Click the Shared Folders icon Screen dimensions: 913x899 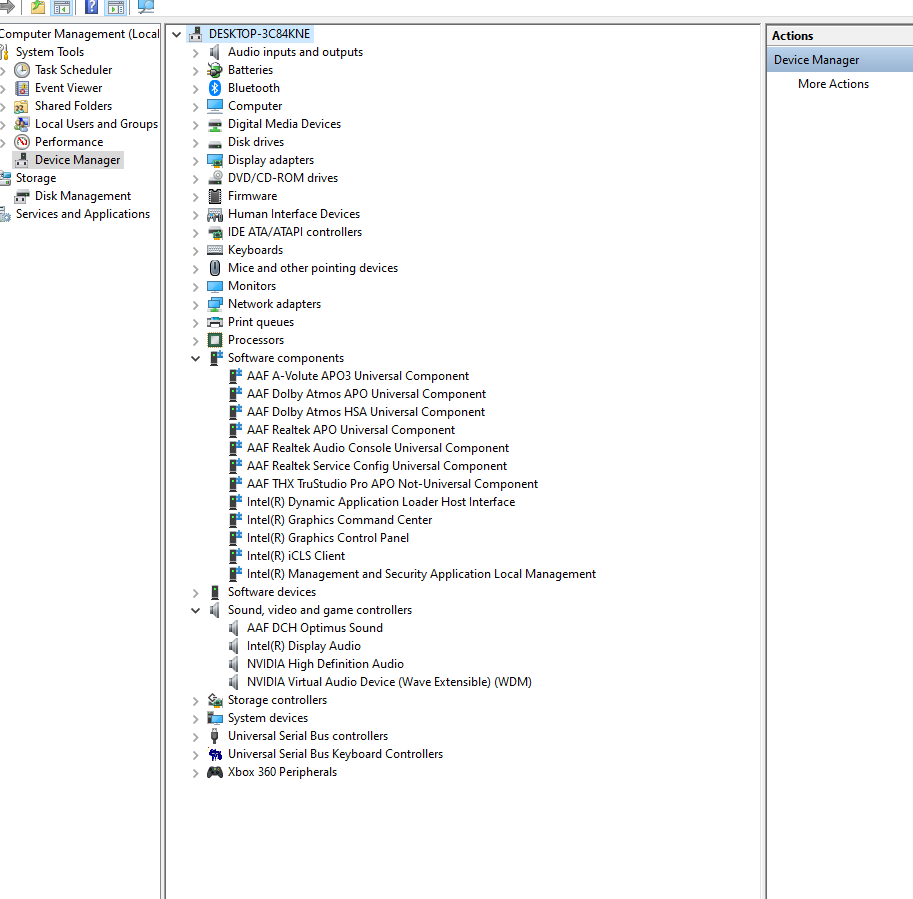pyautogui.click(x=22, y=106)
